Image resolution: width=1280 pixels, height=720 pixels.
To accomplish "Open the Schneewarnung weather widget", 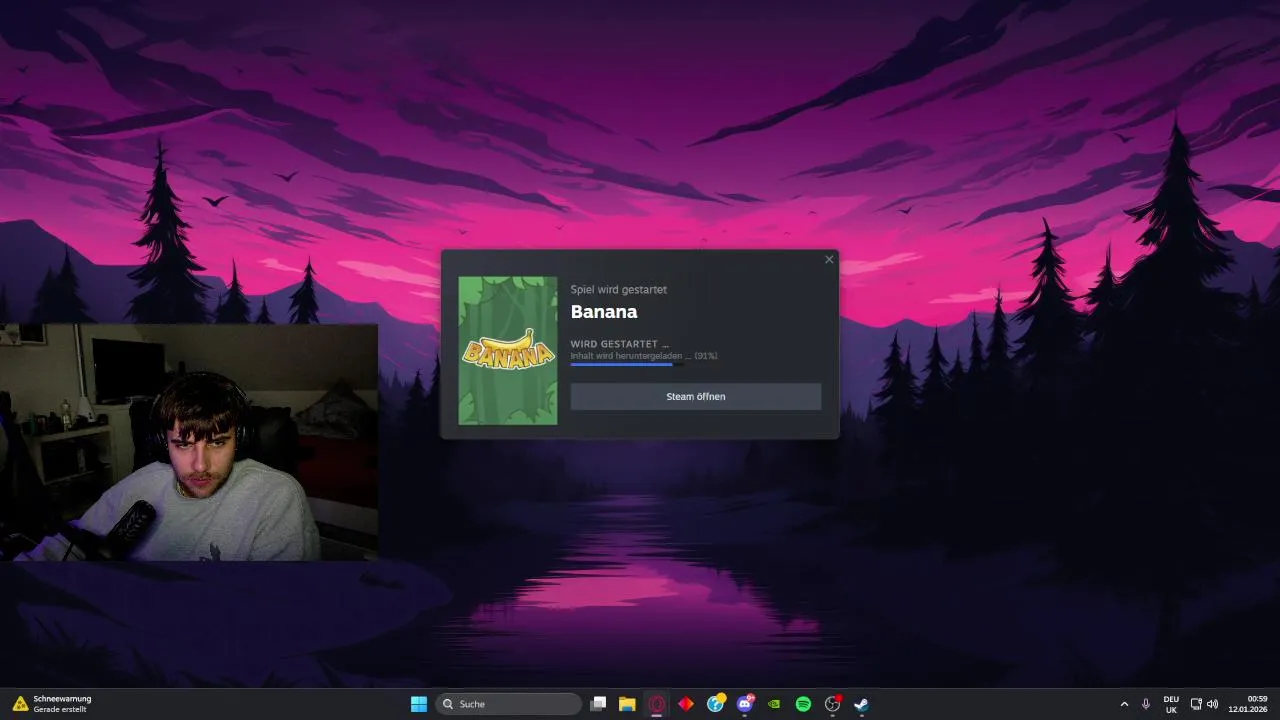I will point(52,704).
